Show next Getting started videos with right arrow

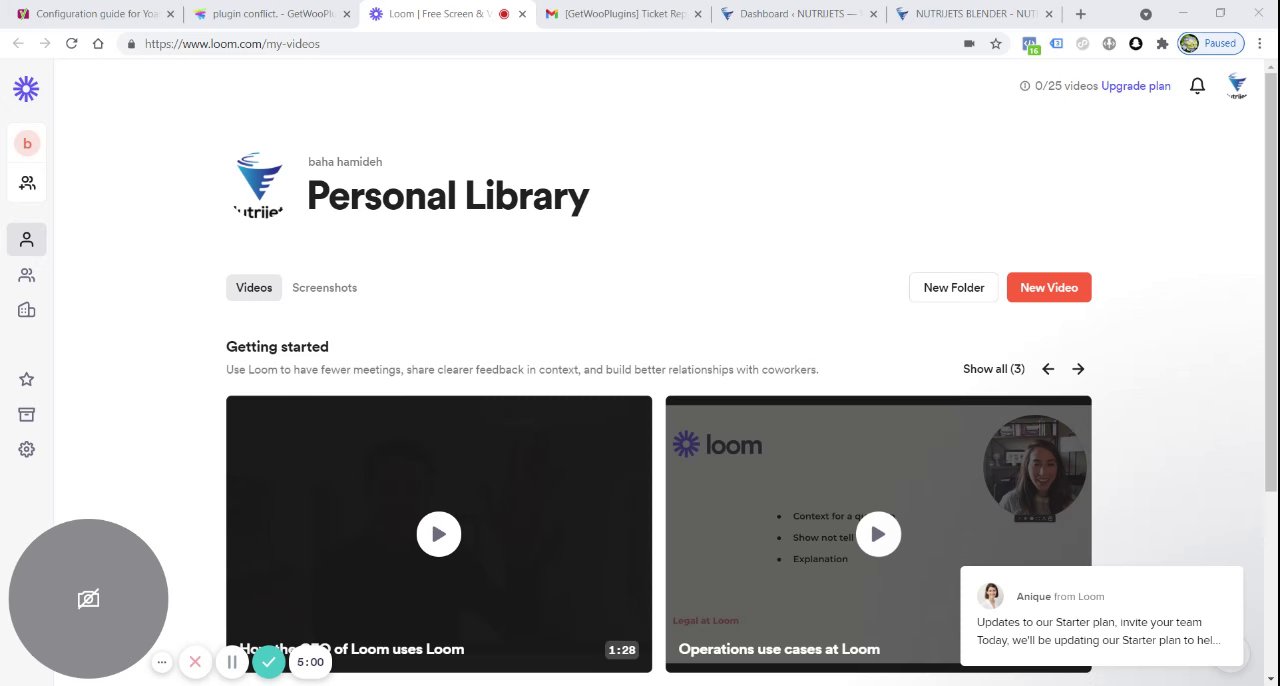tap(1078, 369)
